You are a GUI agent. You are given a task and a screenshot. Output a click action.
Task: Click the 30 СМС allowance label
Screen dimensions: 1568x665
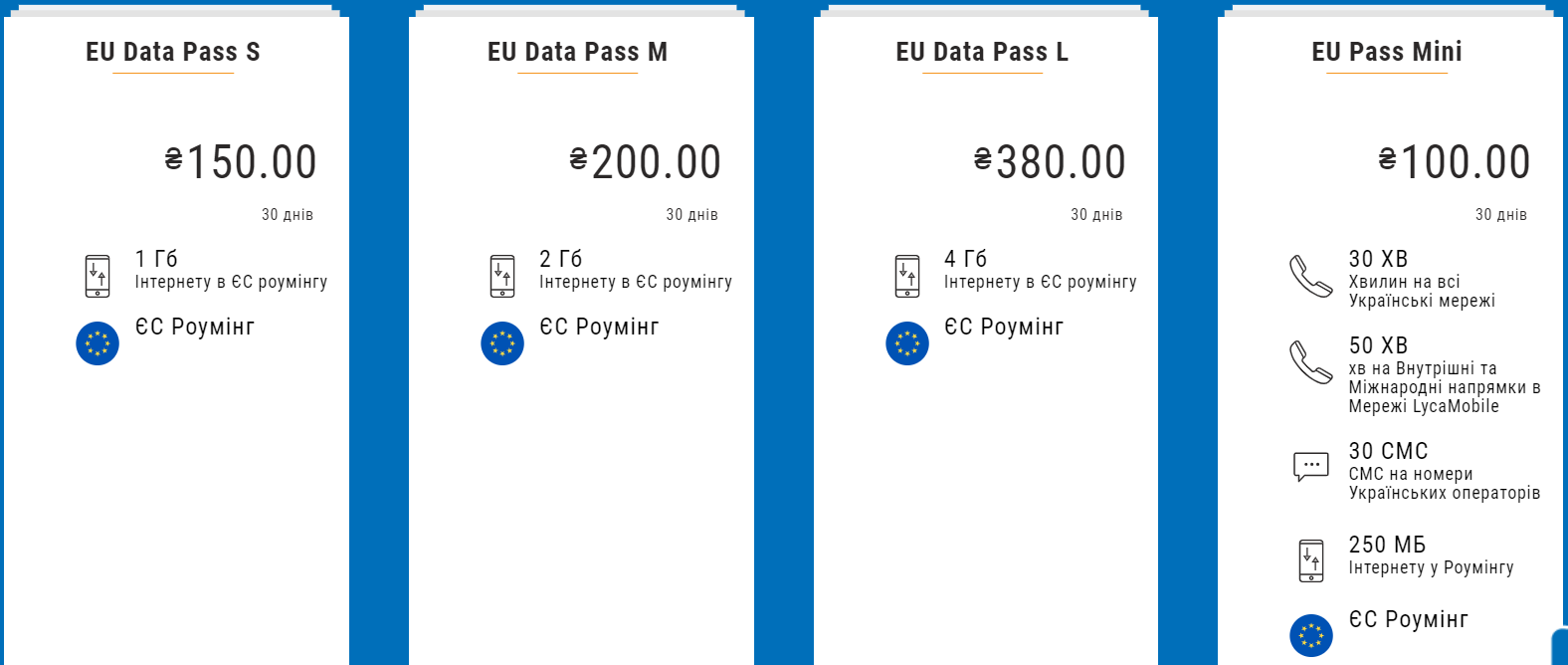pos(1388,451)
